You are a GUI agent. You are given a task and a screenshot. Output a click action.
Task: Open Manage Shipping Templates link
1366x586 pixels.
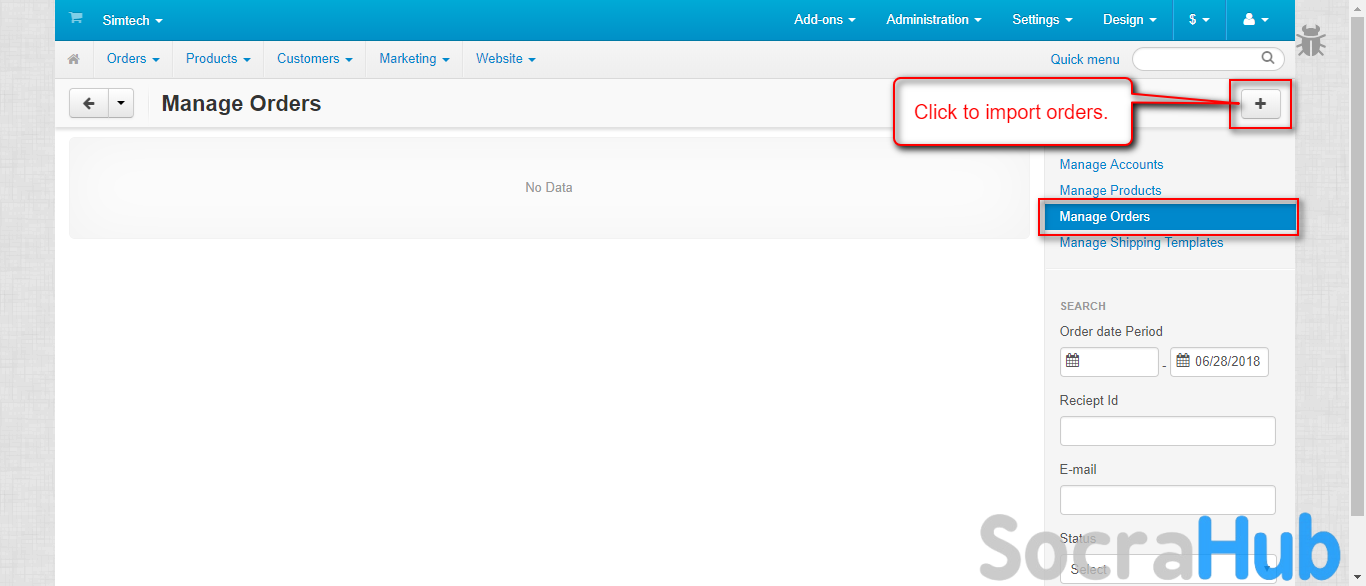[1141, 242]
